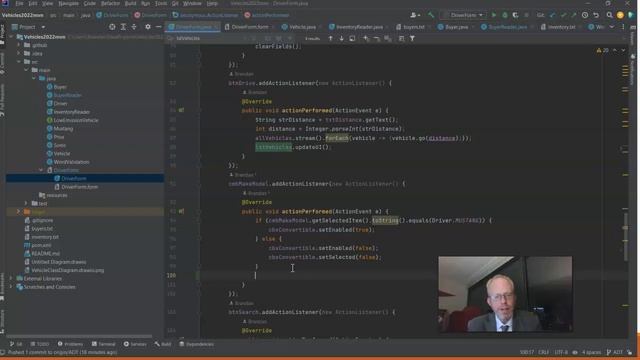The height and width of the screenshot is (360, 640).
Task: Click the locate/select opened file target icon
Action: pyautogui.click(x=112, y=27)
